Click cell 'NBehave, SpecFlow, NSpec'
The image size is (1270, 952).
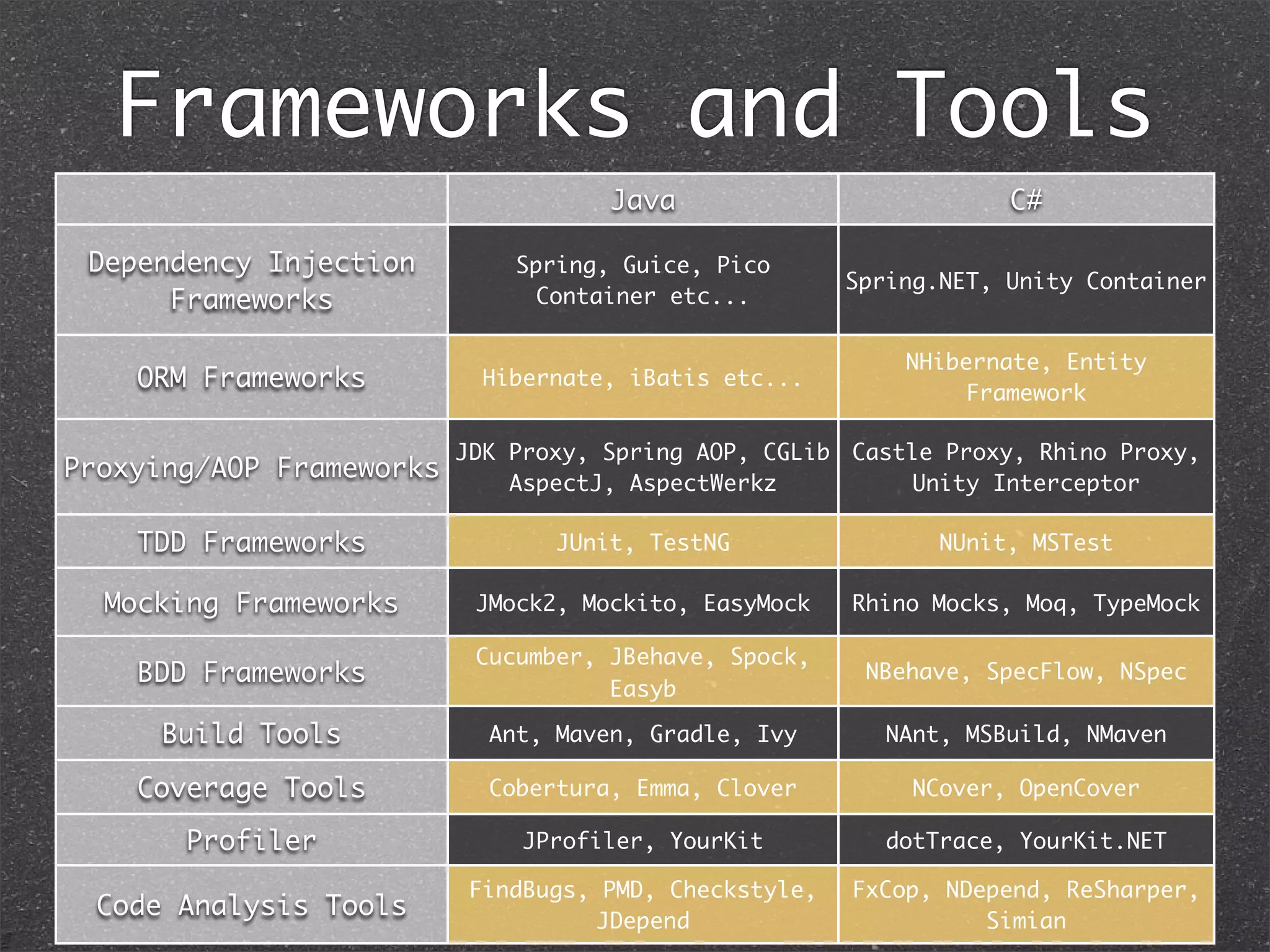(1026, 672)
